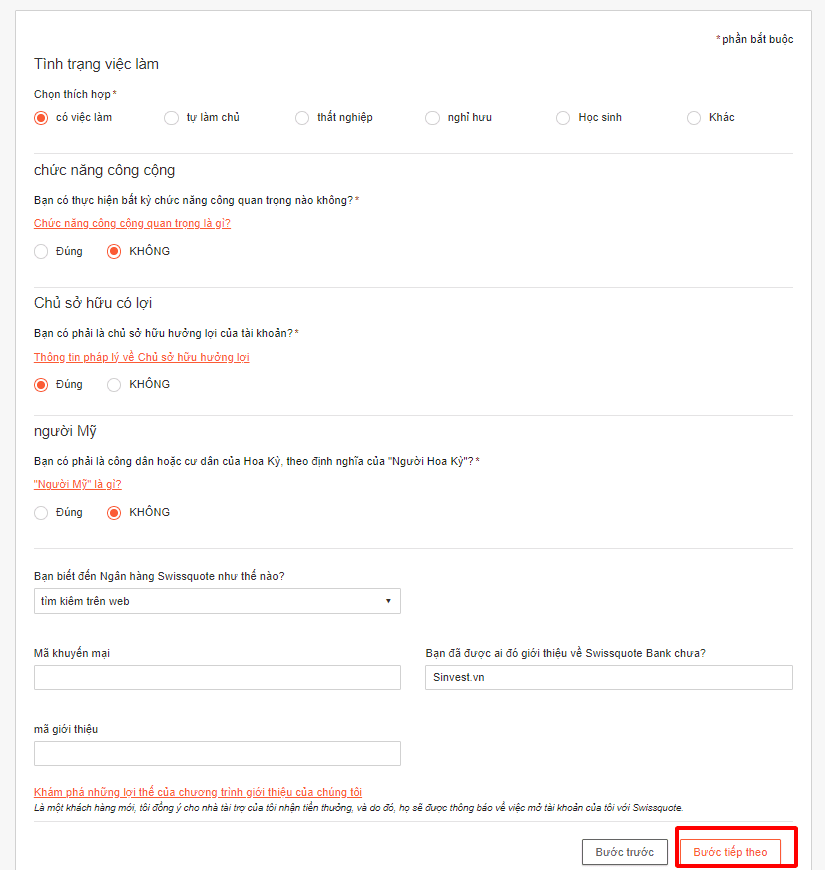Choose "Khác" as employment status
This screenshot has width=825, height=870.
(694, 118)
